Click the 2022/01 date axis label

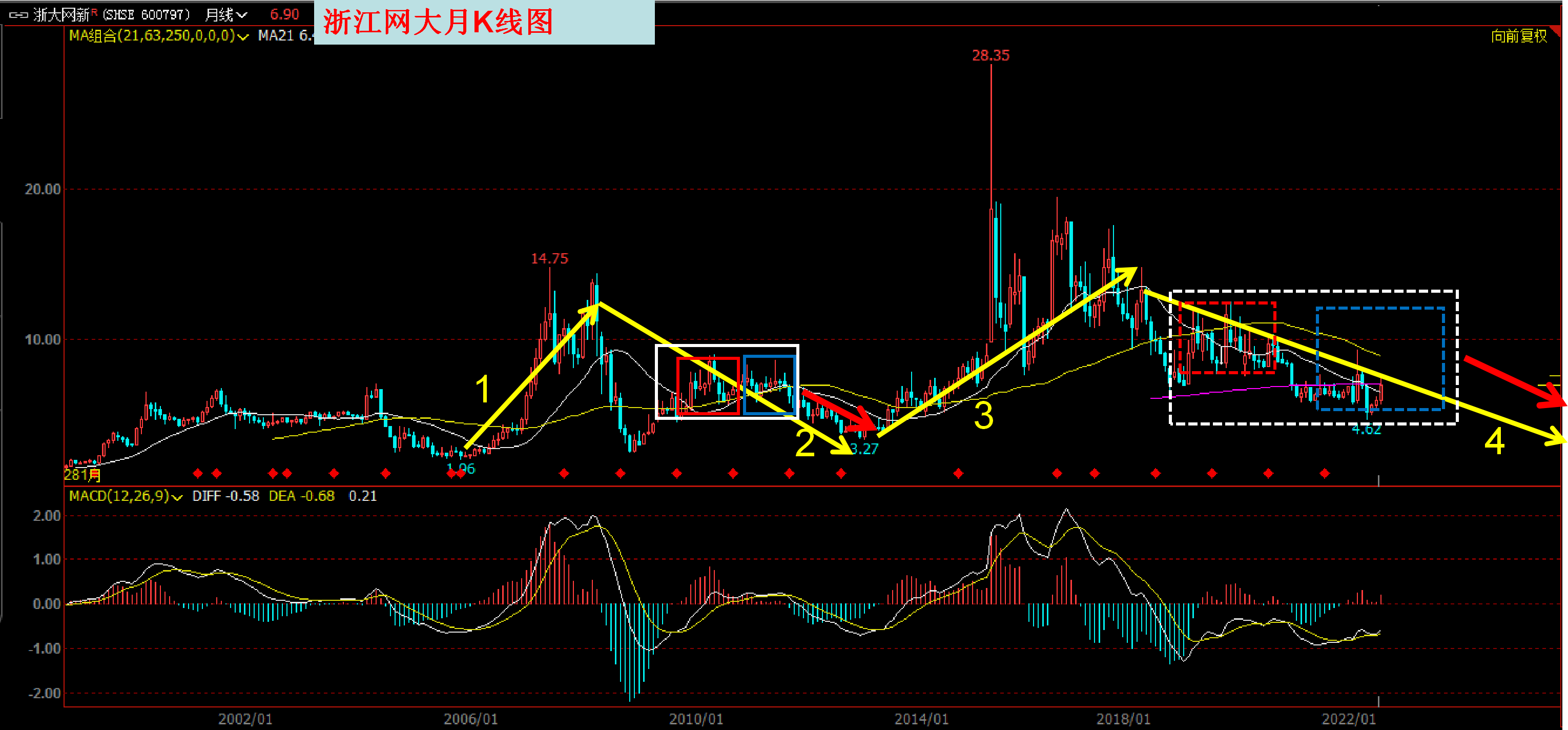[x=1349, y=719]
